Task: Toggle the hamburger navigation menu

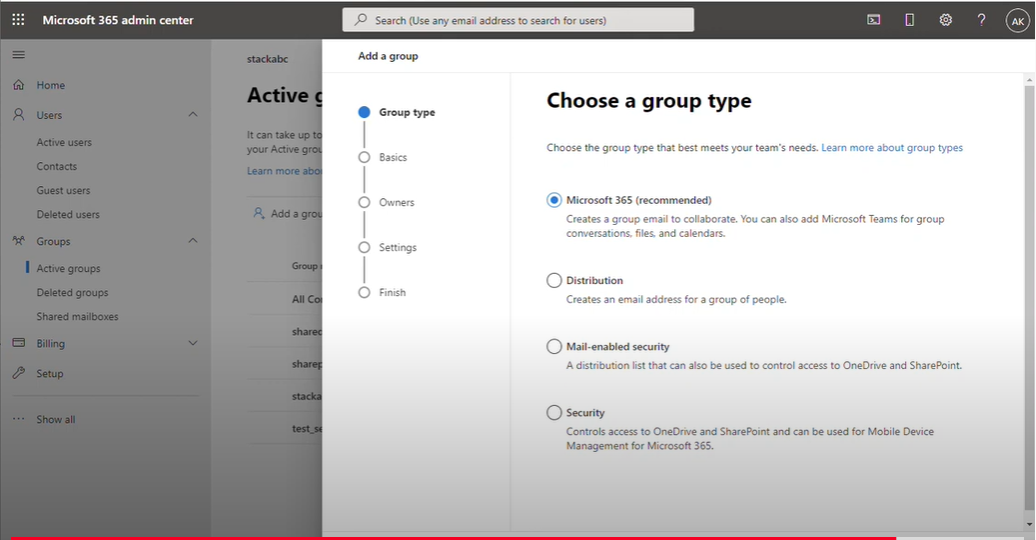Action: (18, 55)
